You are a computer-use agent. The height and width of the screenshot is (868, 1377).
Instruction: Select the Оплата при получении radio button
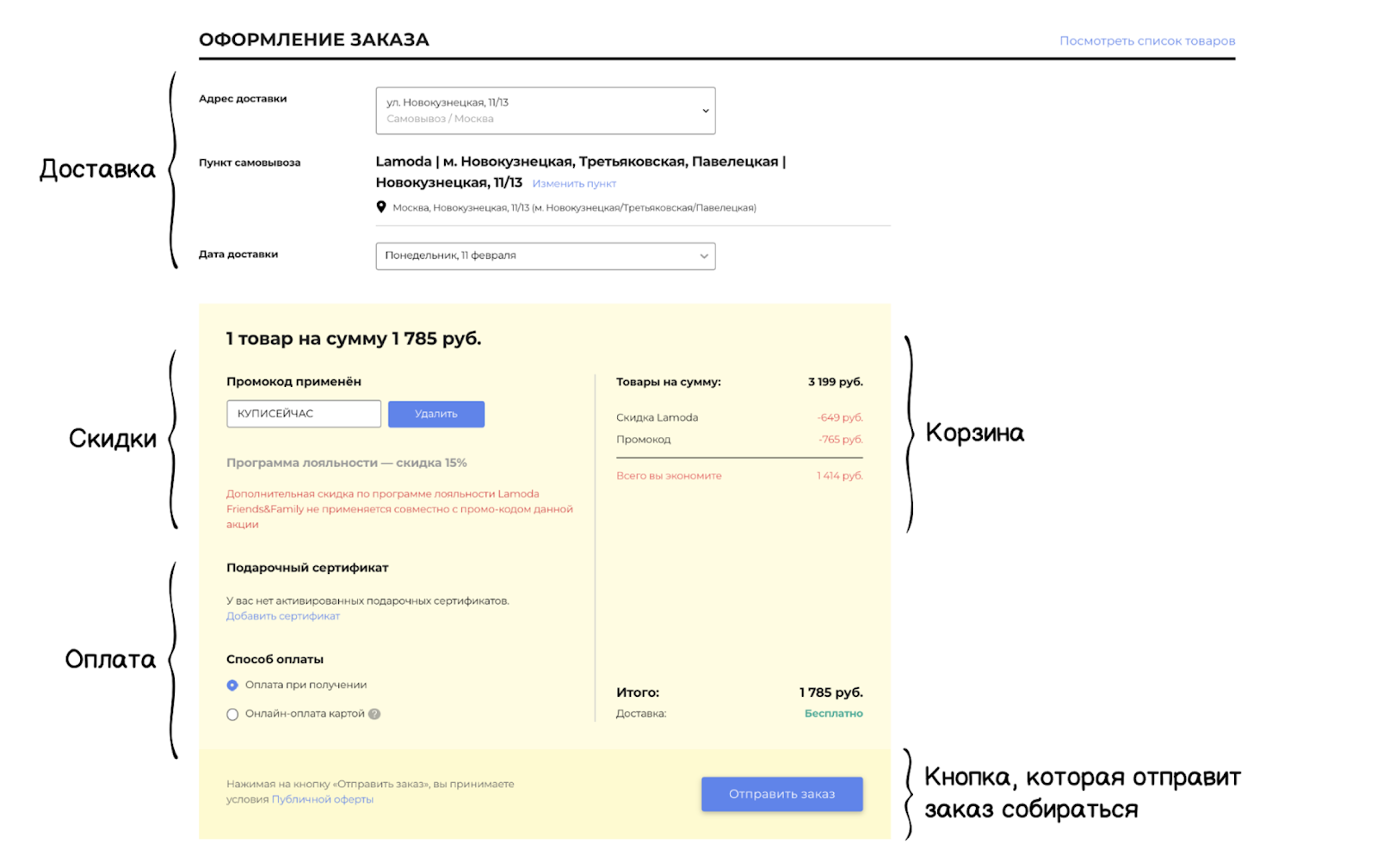[x=232, y=686]
